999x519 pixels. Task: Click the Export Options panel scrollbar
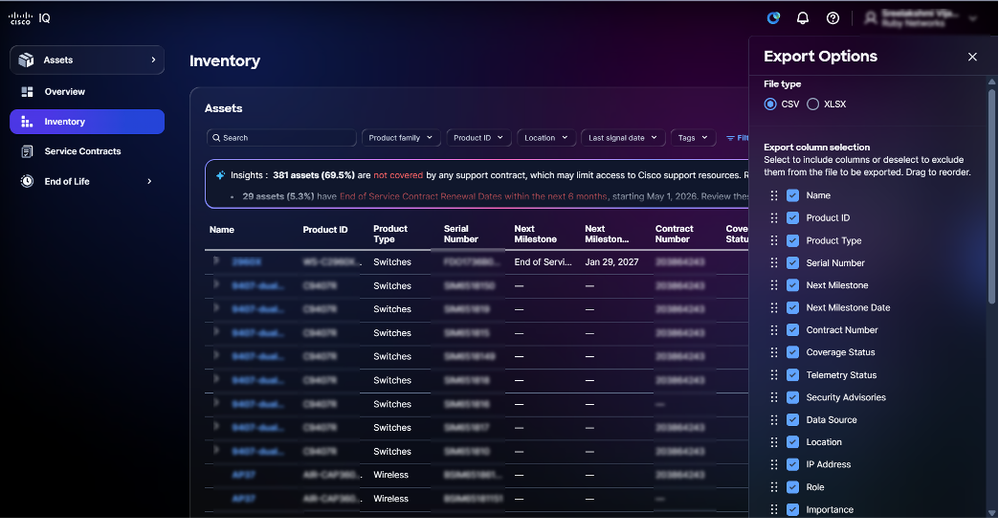(x=991, y=196)
